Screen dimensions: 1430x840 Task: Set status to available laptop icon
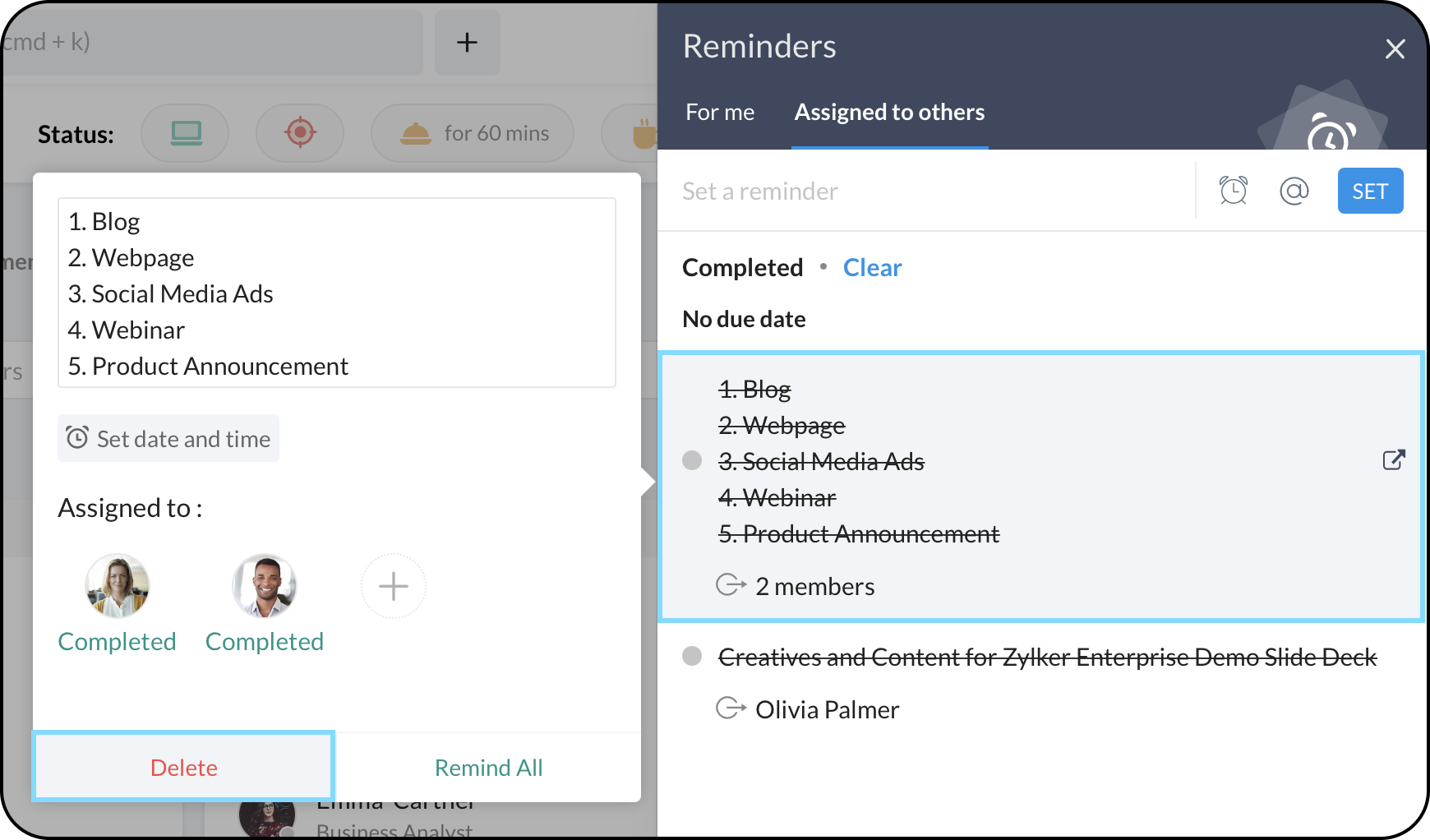point(186,133)
